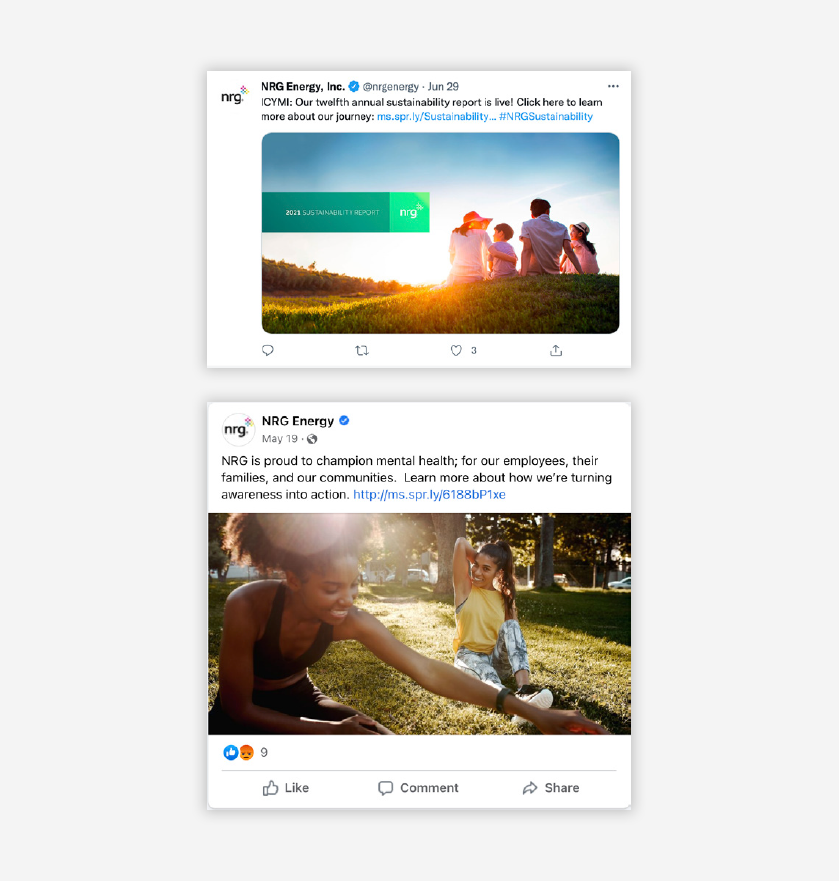Viewport: 839px width, 881px height.
Task: Click the Share button on Facebook post
Action: point(551,788)
